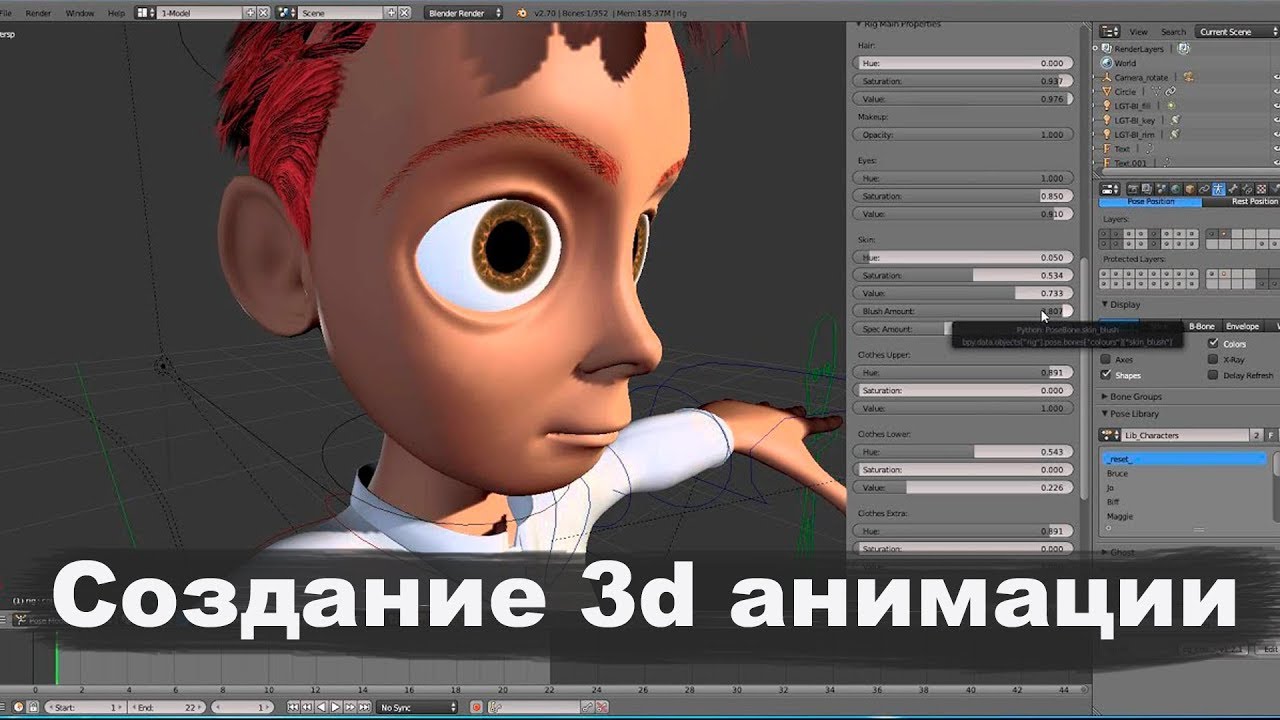
Task: Open the outliner editor type selector
Action: tap(1109, 32)
